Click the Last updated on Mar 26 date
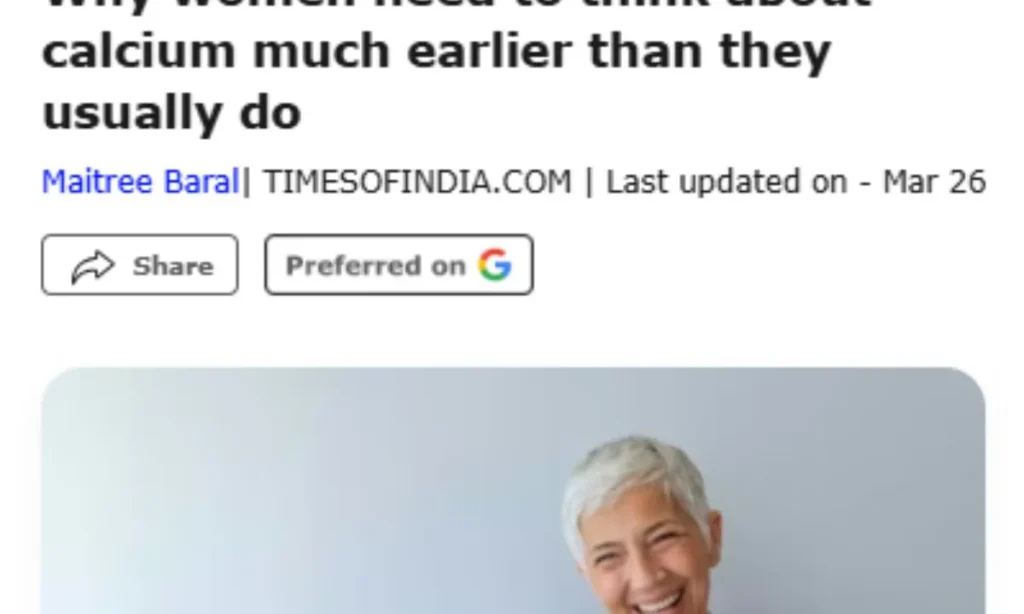This screenshot has width=1024, height=614. click(x=796, y=182)
